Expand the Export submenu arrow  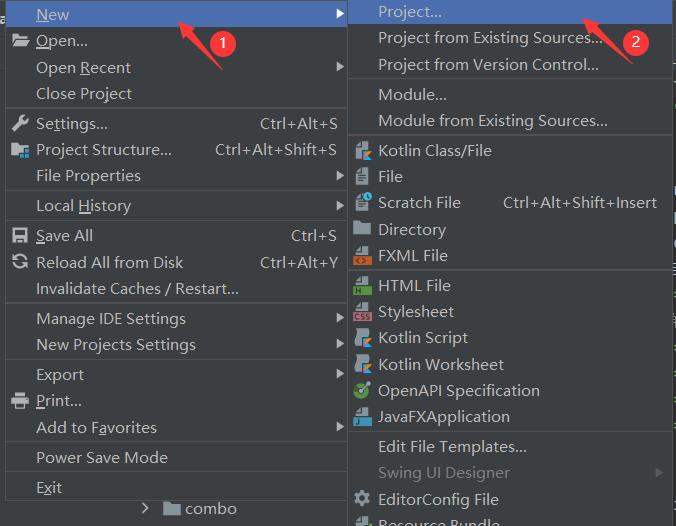(x=340, y=374)
